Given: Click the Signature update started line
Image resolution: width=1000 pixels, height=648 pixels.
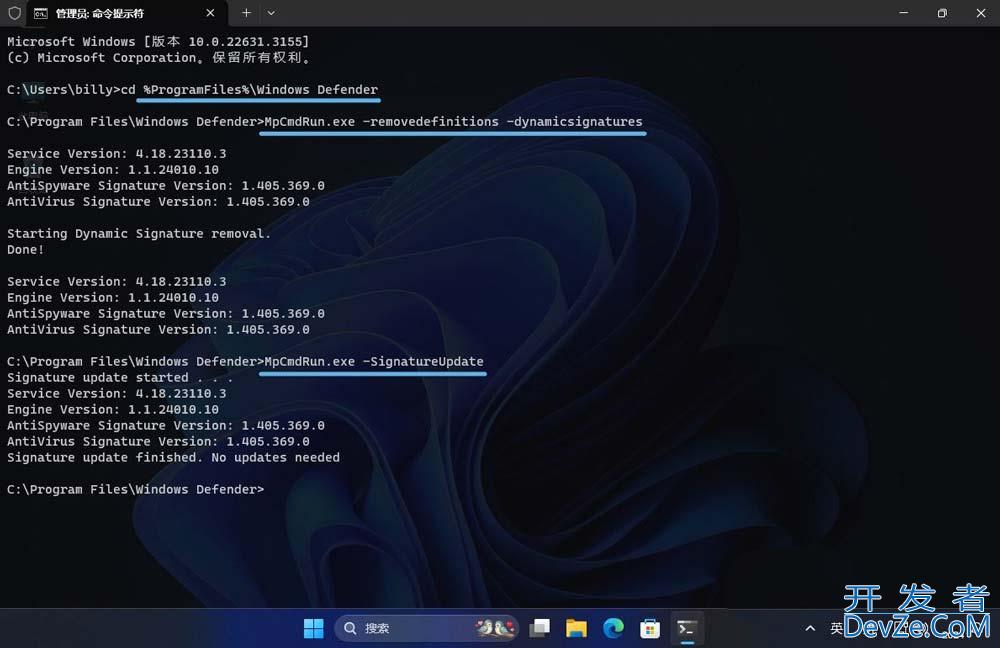Looking at the screenshot, I should [120, 377].
